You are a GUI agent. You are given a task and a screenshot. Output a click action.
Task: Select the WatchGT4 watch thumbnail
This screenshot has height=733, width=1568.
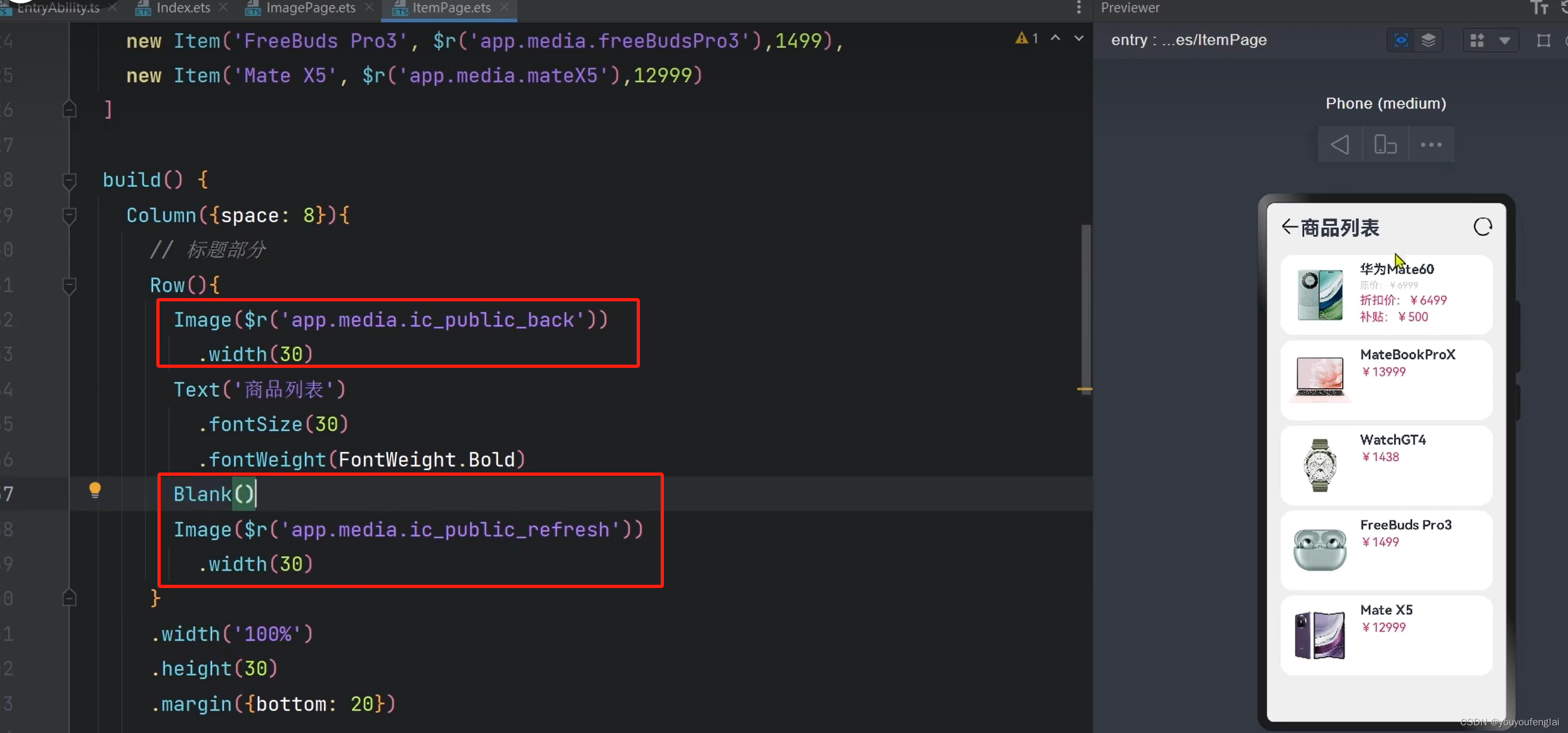[1319, 465]
